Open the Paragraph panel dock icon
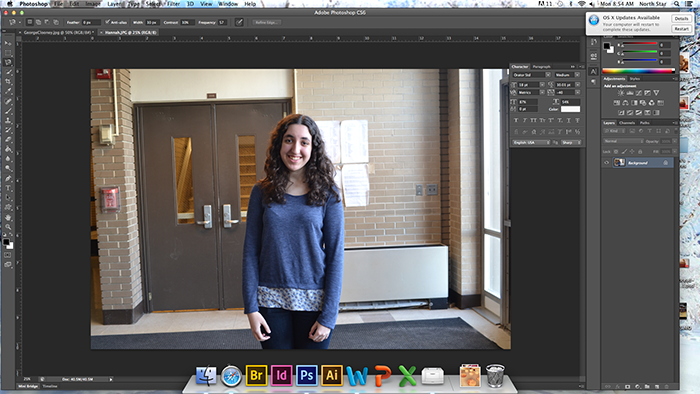This screenshot has width=700, height=394. pos(593,82)
